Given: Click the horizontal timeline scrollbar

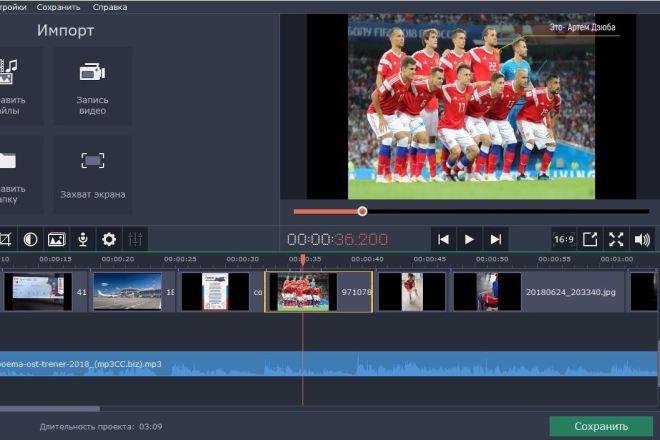Looking at the screenshot, I should click(x=50, y=408).
